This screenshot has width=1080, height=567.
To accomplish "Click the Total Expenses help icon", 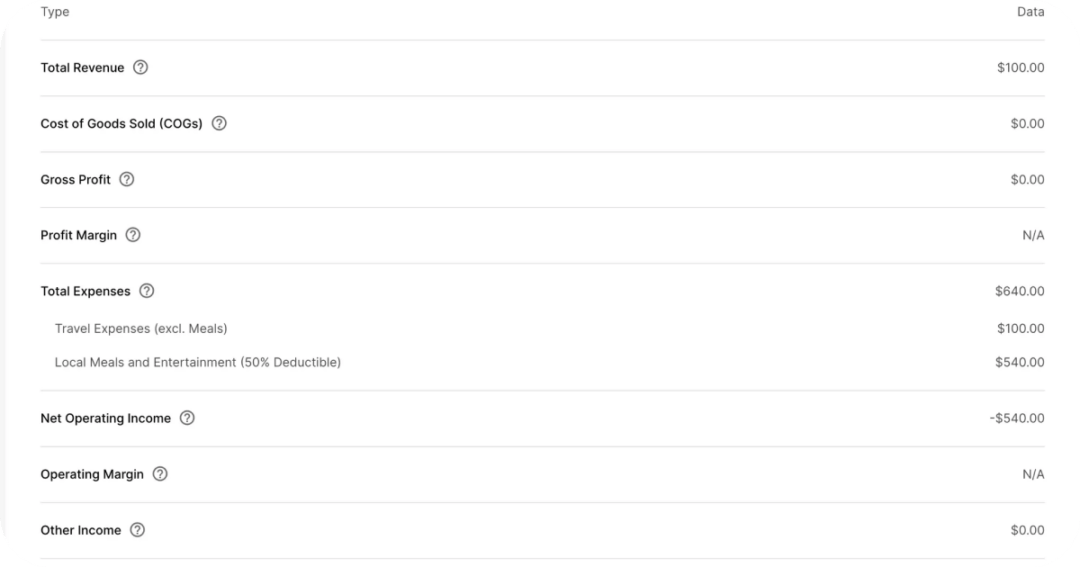I will pos(147,291).
